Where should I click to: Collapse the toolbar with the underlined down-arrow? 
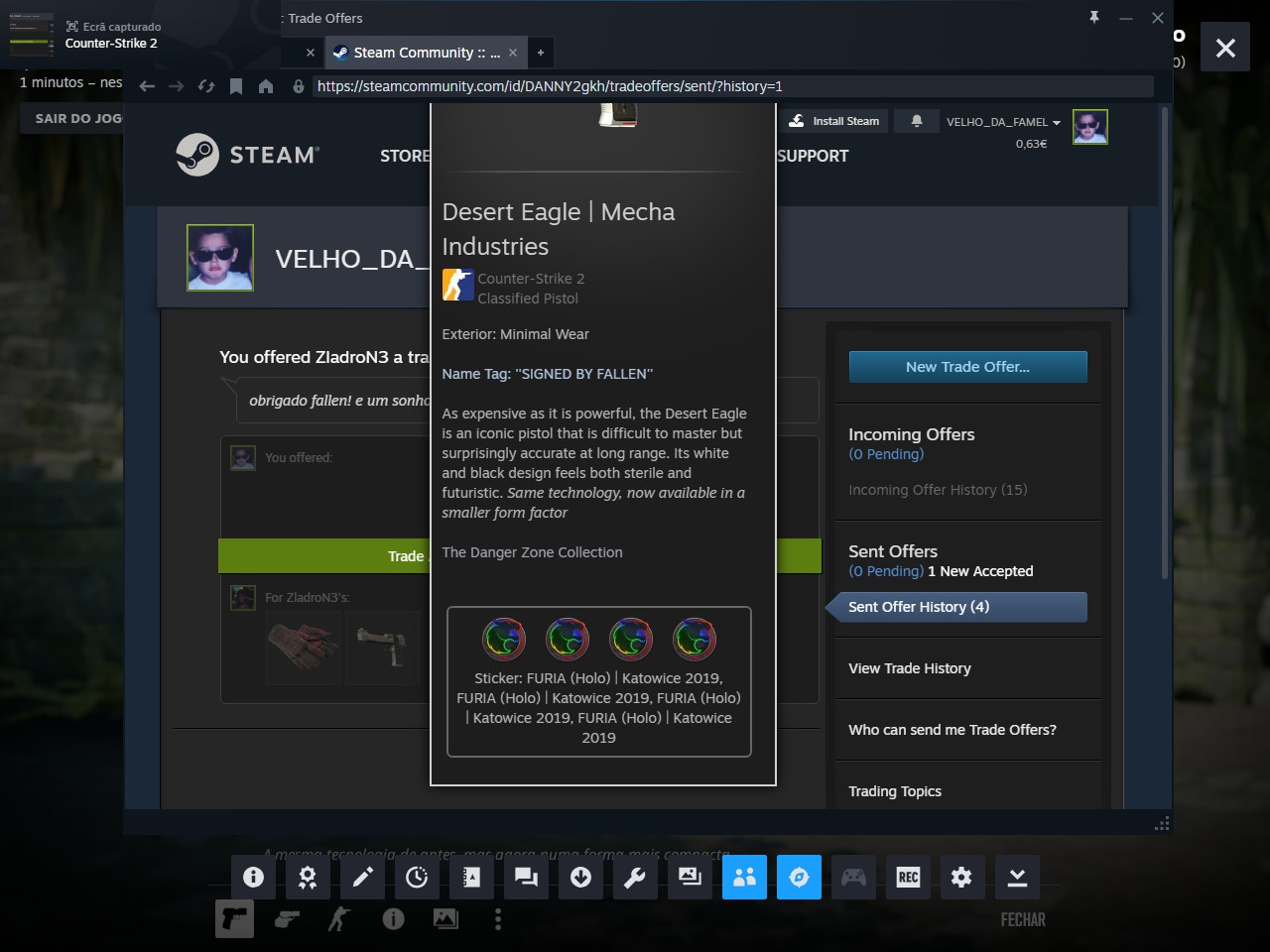[x=1017, y=877]
